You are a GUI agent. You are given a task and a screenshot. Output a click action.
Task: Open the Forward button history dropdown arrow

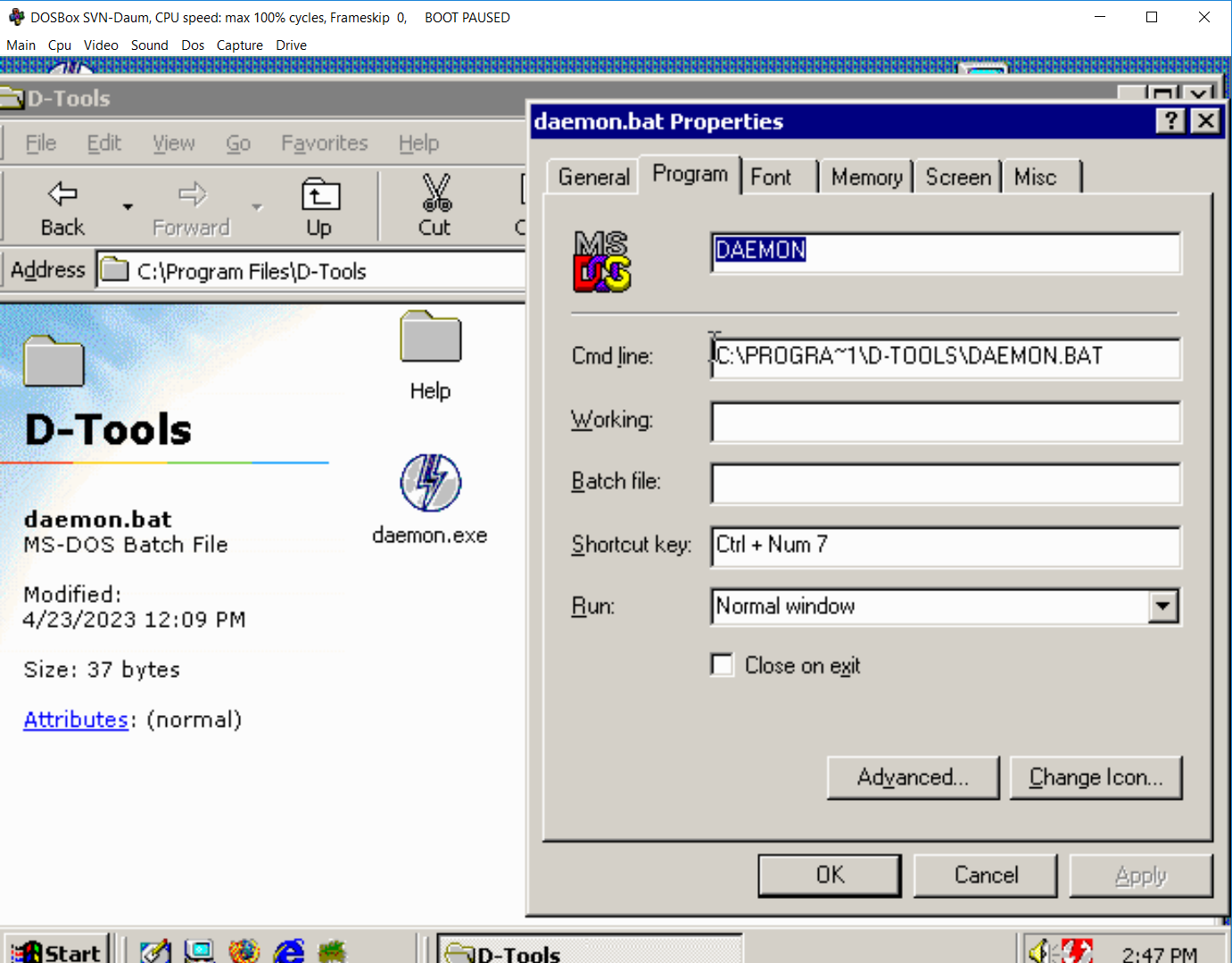257,207
